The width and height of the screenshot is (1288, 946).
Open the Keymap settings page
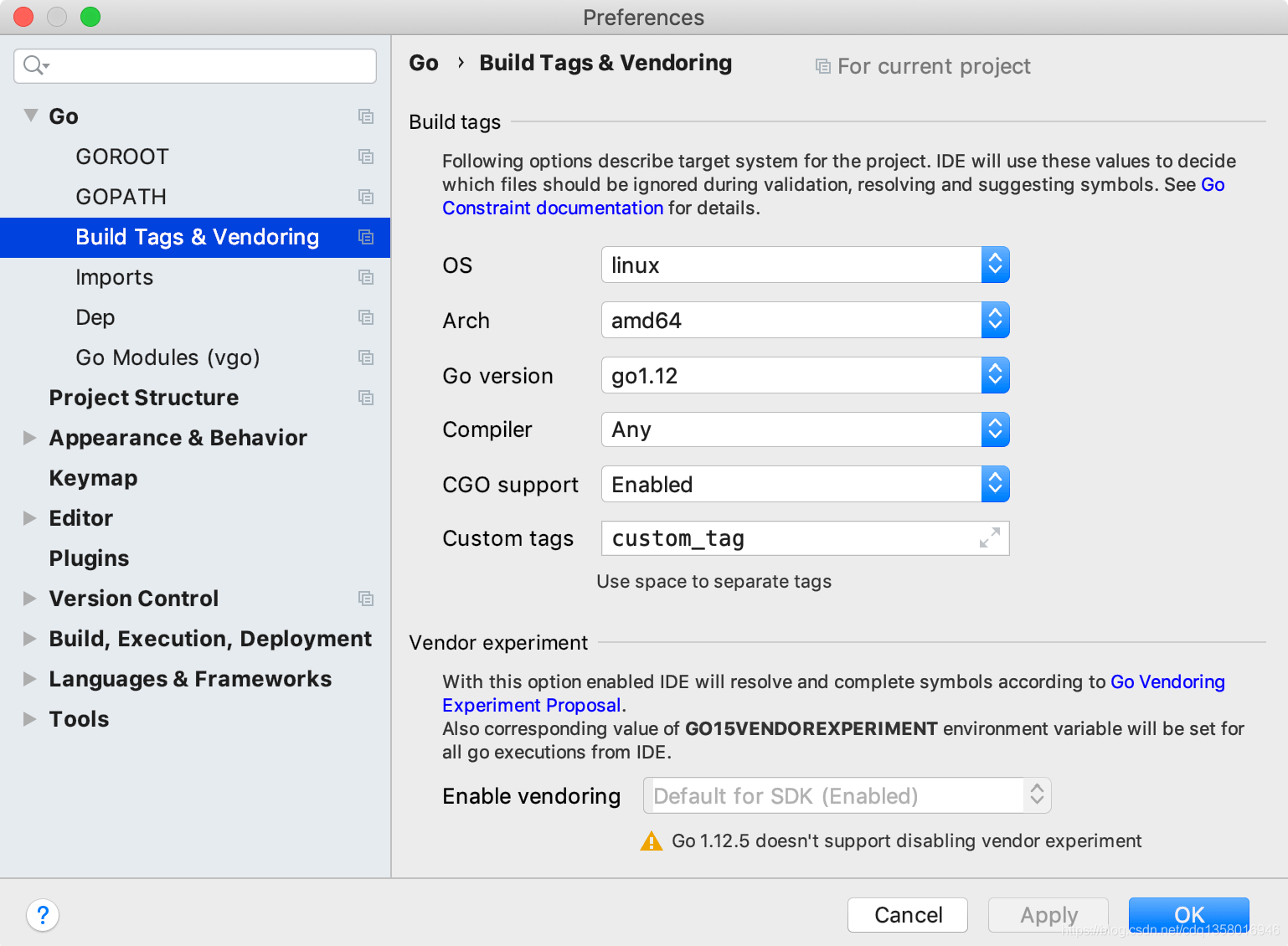93,478
